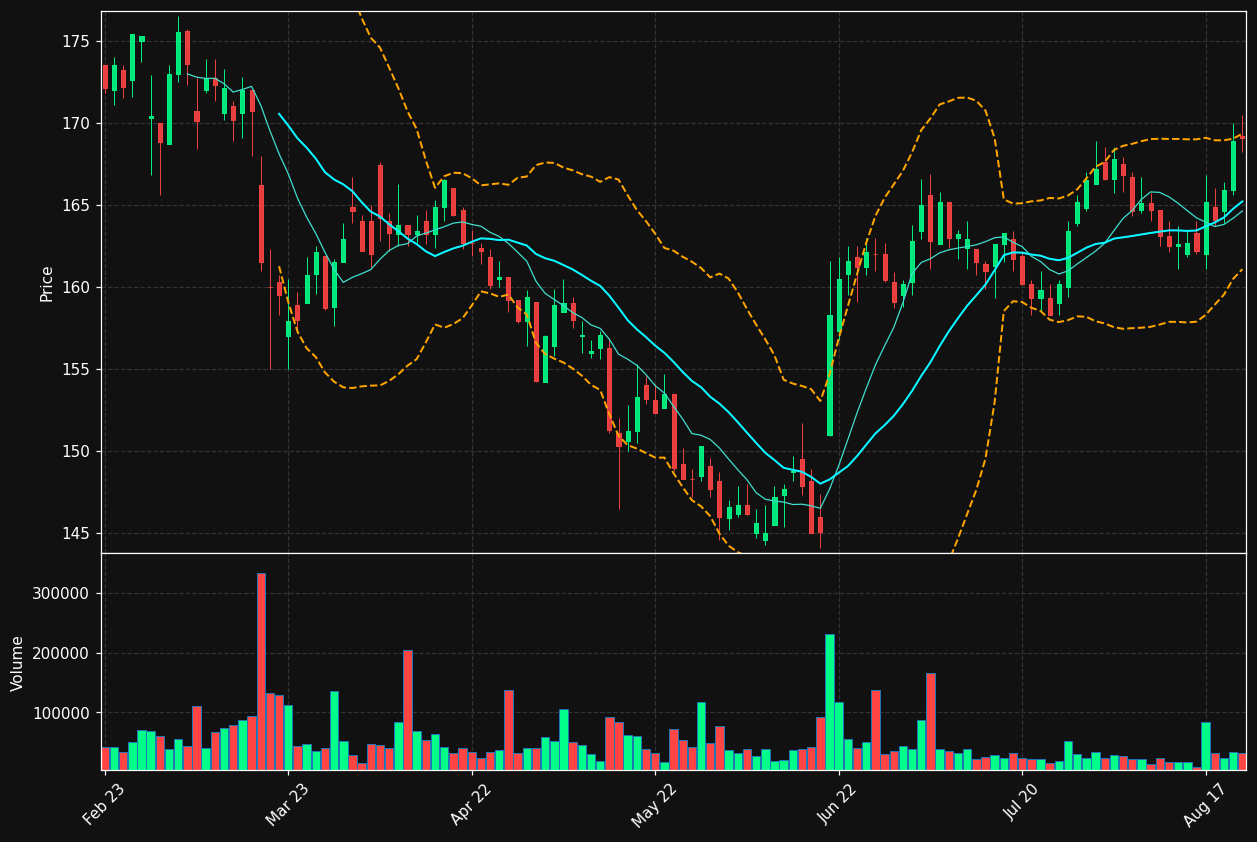Click the tallest red volume bar above 300000

[261, 671]
